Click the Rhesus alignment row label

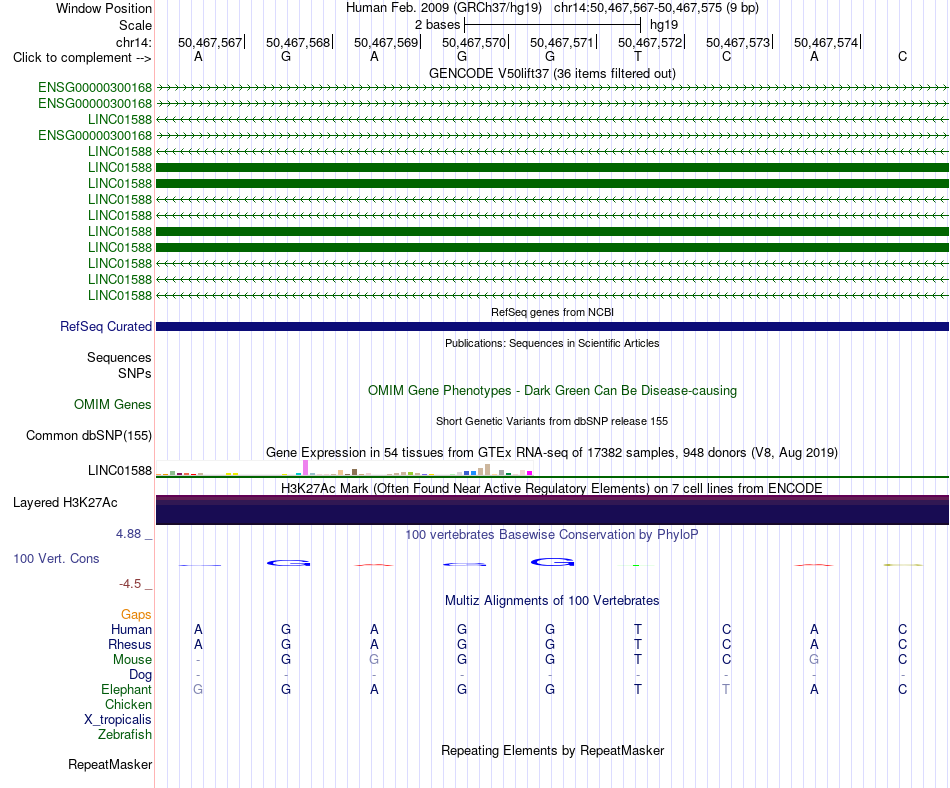tap(130, 644)
